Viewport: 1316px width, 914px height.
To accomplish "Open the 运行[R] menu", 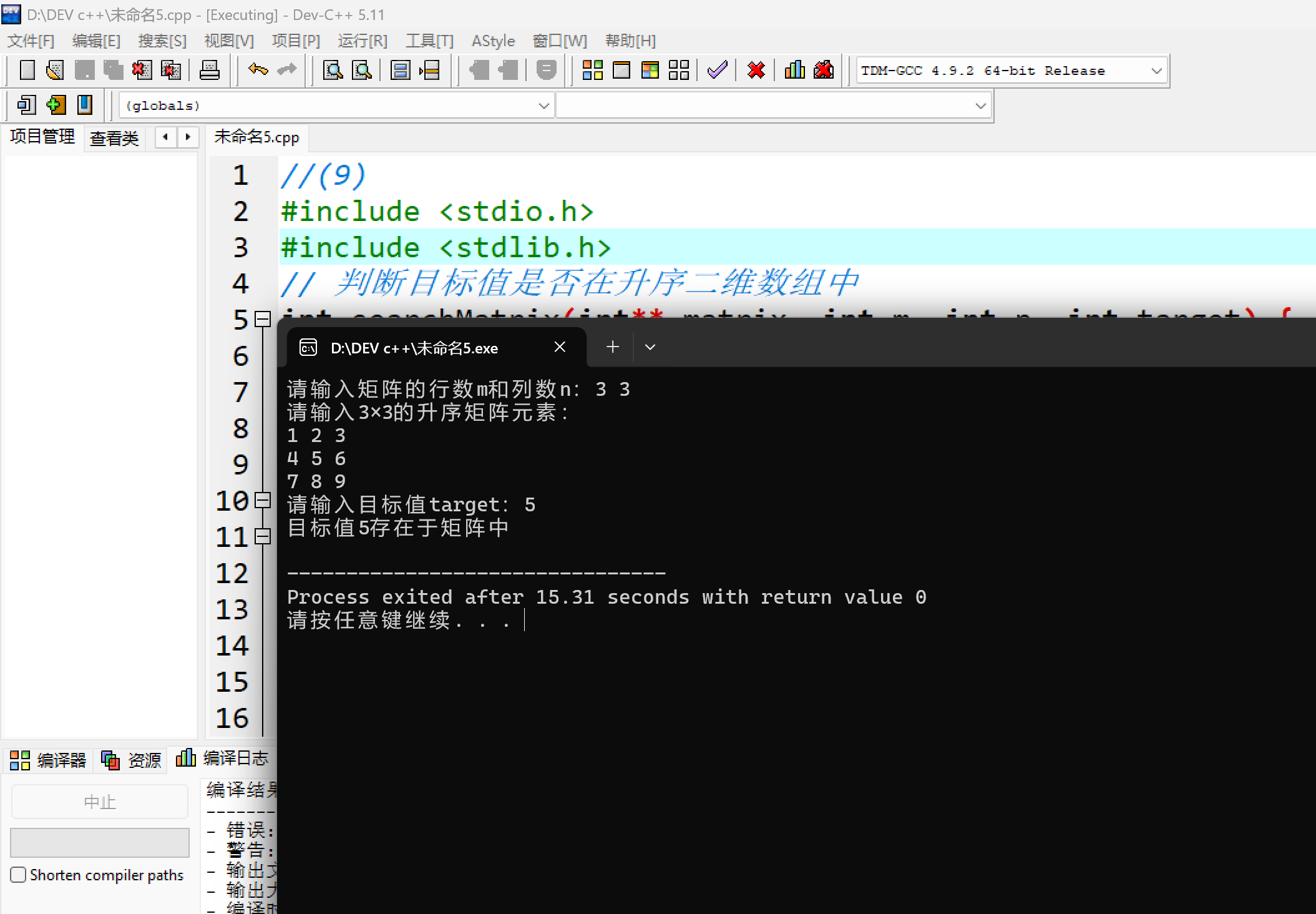I will [362, 41].
